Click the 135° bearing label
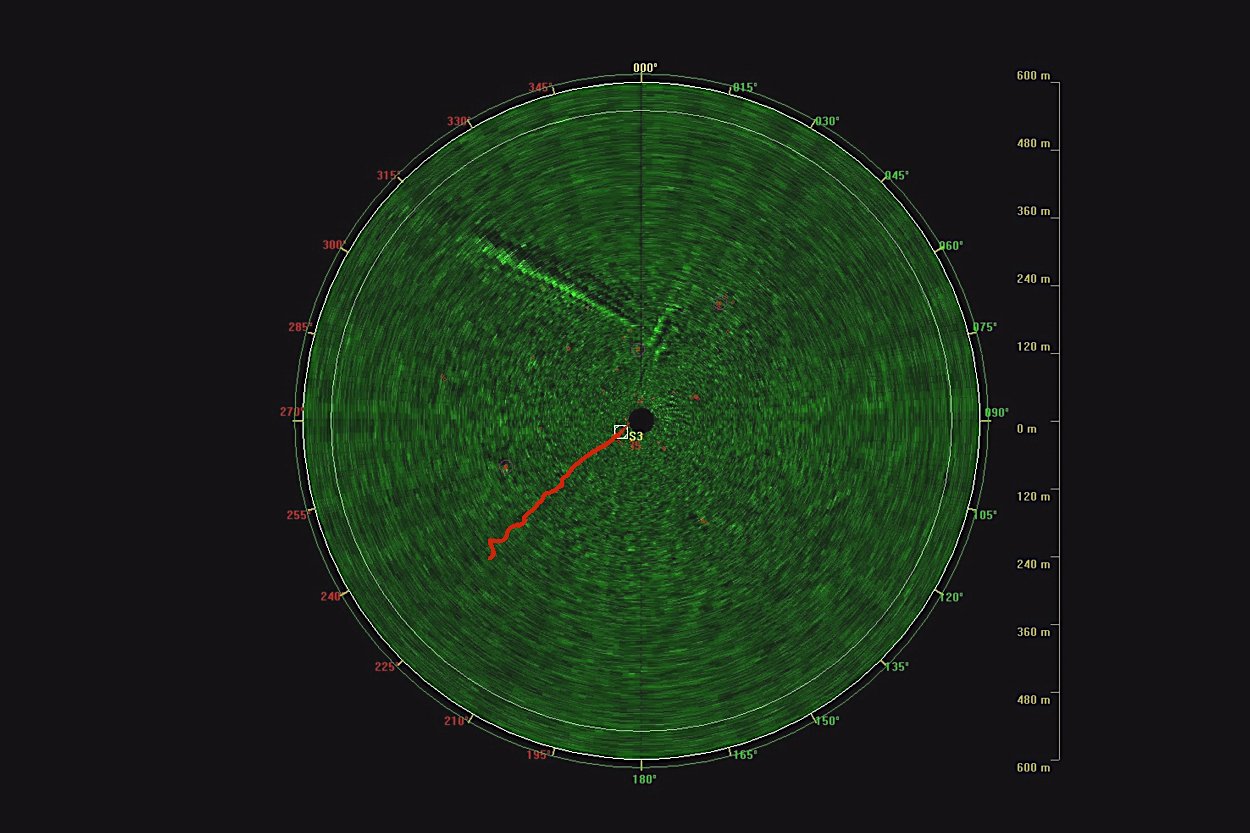1250x833 pixels. pyautogui.click(x=896, y=666)
